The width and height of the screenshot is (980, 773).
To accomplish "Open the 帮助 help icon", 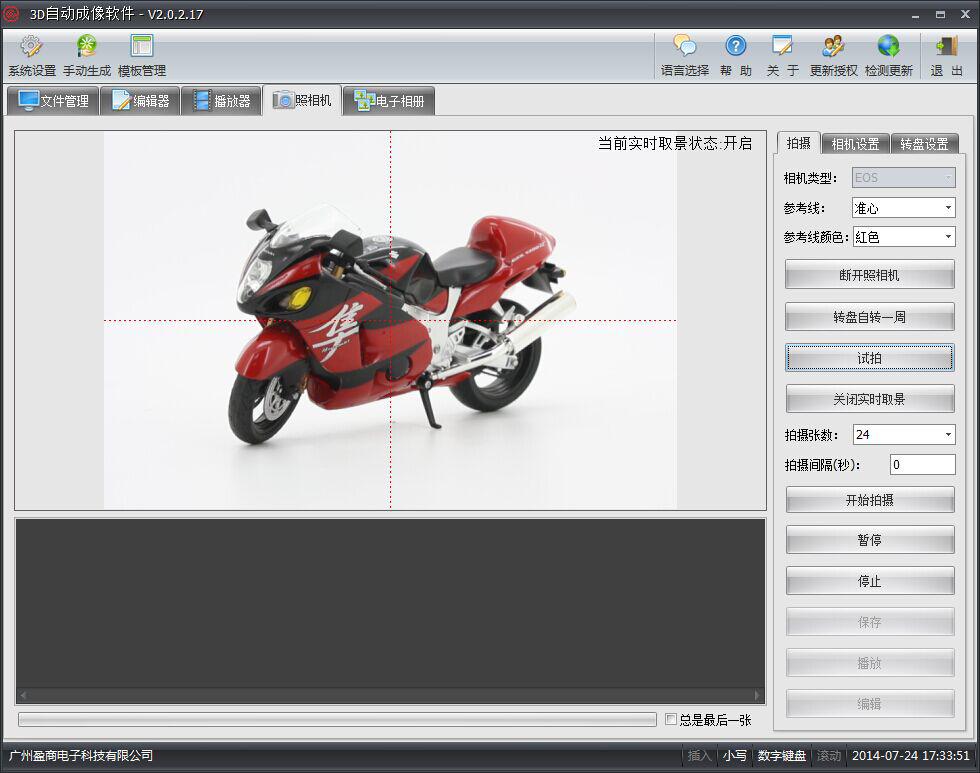I will pos(736,54).
